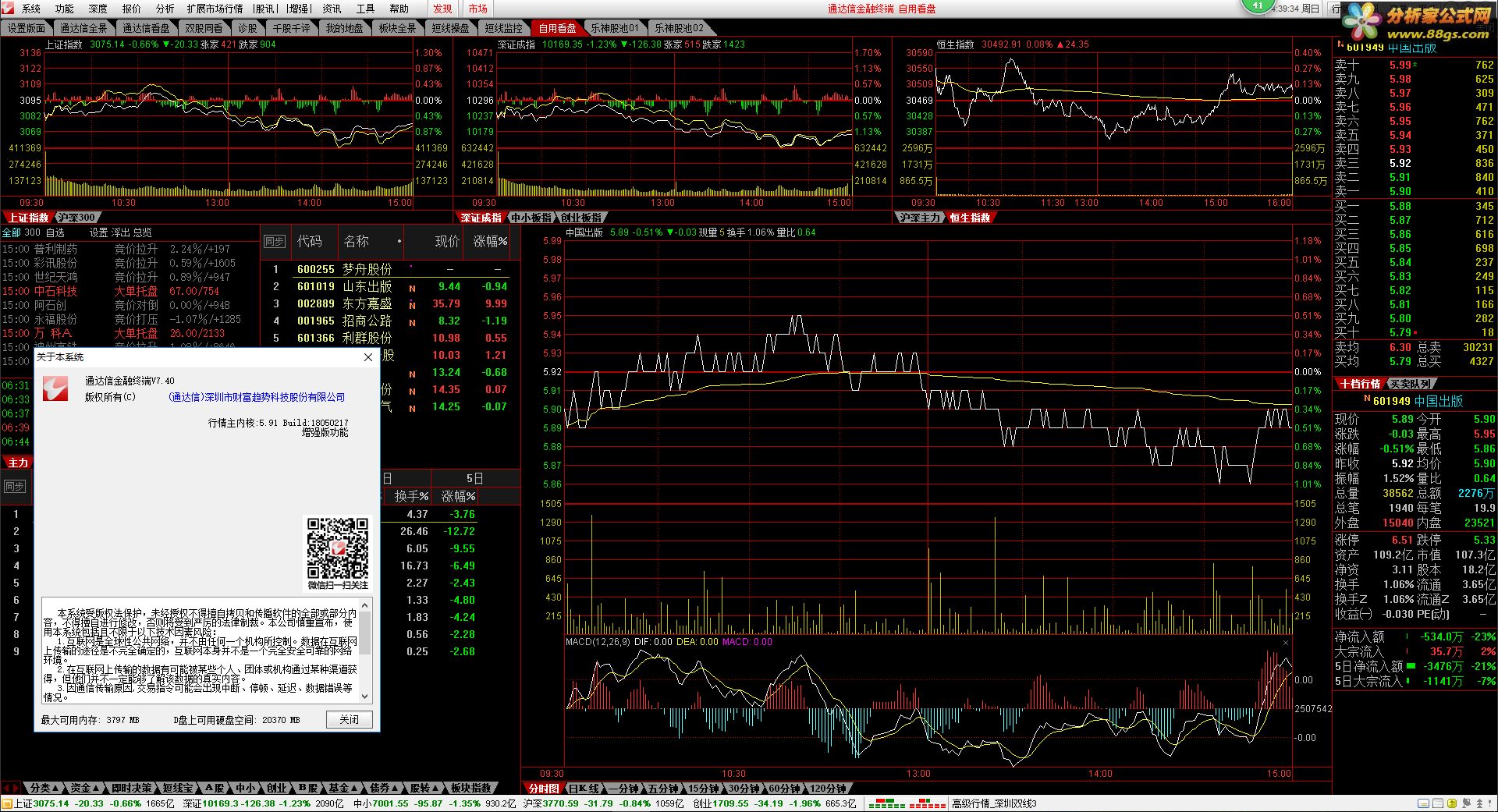Select the 恒生指数 tab under the chart
Image resolution: width=1498 pixels, height=812 pixels.
tap(970, 218)
